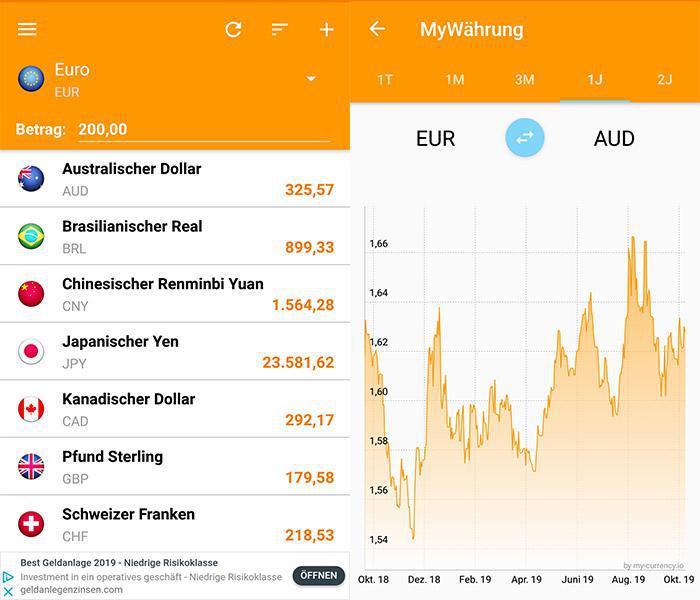Open the Best Geldanlage 2019 ad headline

[x=119, y=563]
